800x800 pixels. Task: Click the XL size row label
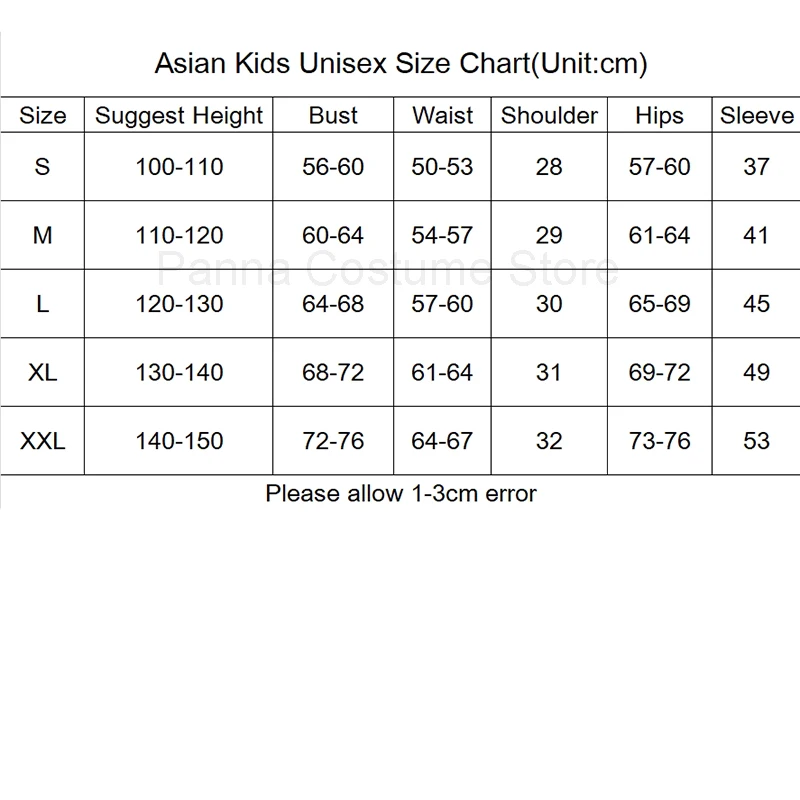tap(42, 372)
